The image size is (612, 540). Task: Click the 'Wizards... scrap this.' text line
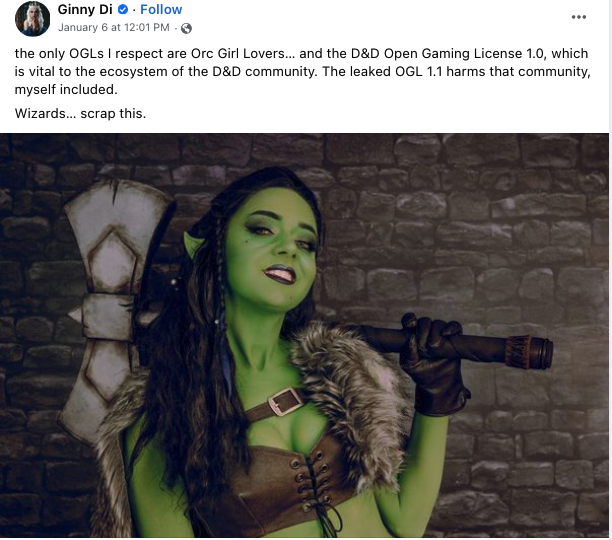tap(80, 114)
